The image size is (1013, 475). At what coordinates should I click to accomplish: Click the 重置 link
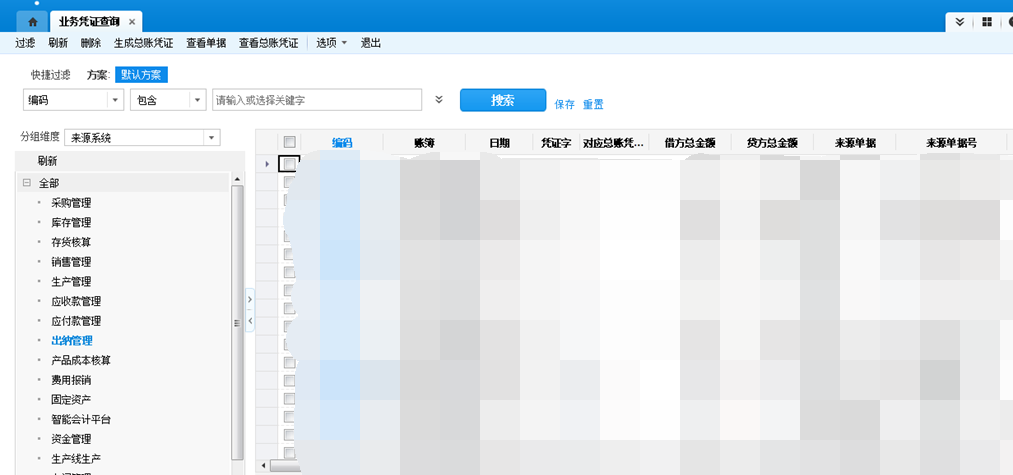coord(593,104)
